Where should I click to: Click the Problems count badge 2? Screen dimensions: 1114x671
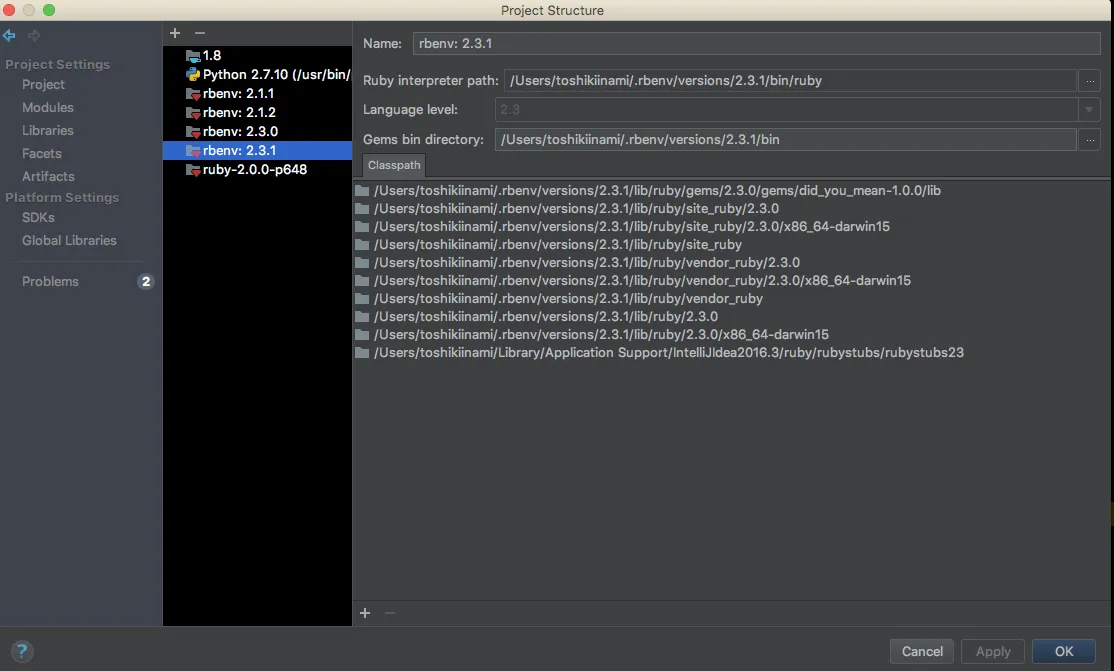pyautogui.click(x=146, y=281)
